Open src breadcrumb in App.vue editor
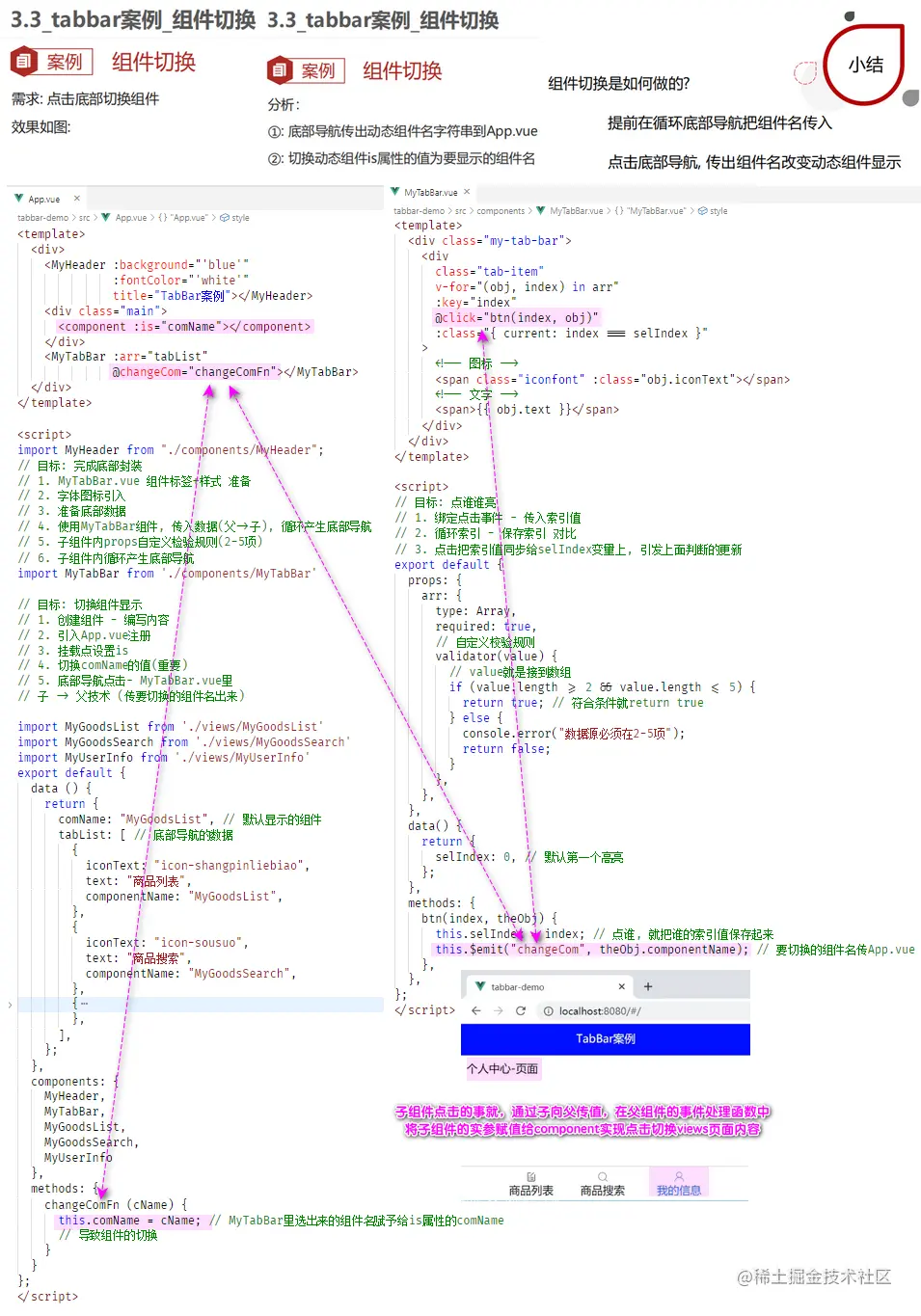This screenshot has height=1316, width=921. [85, 218]
